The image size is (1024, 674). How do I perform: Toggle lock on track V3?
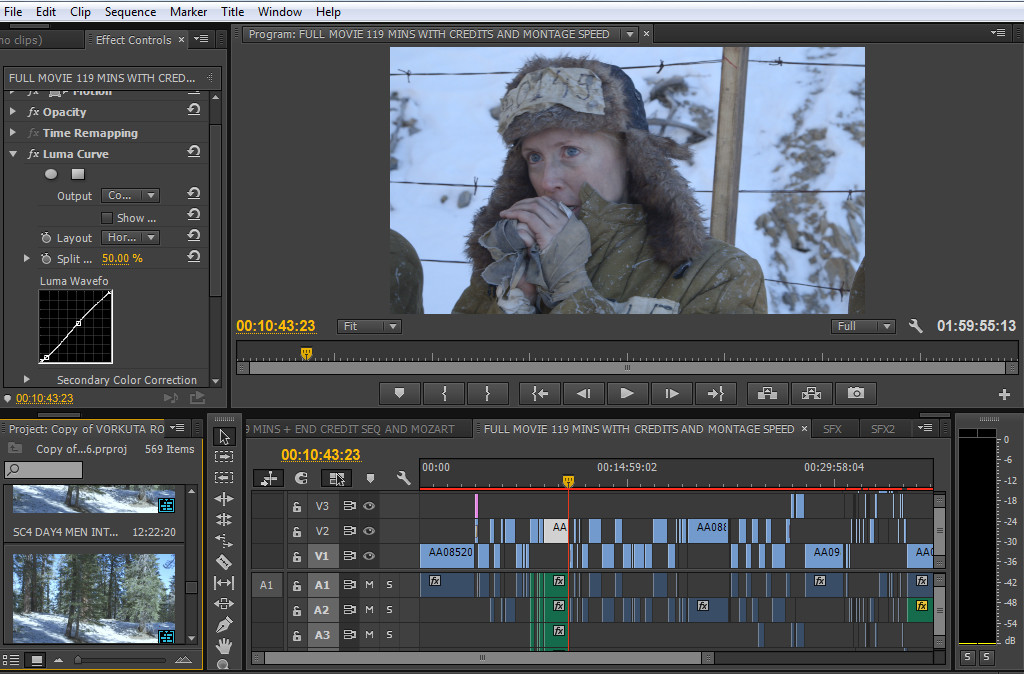click(296, 506)
